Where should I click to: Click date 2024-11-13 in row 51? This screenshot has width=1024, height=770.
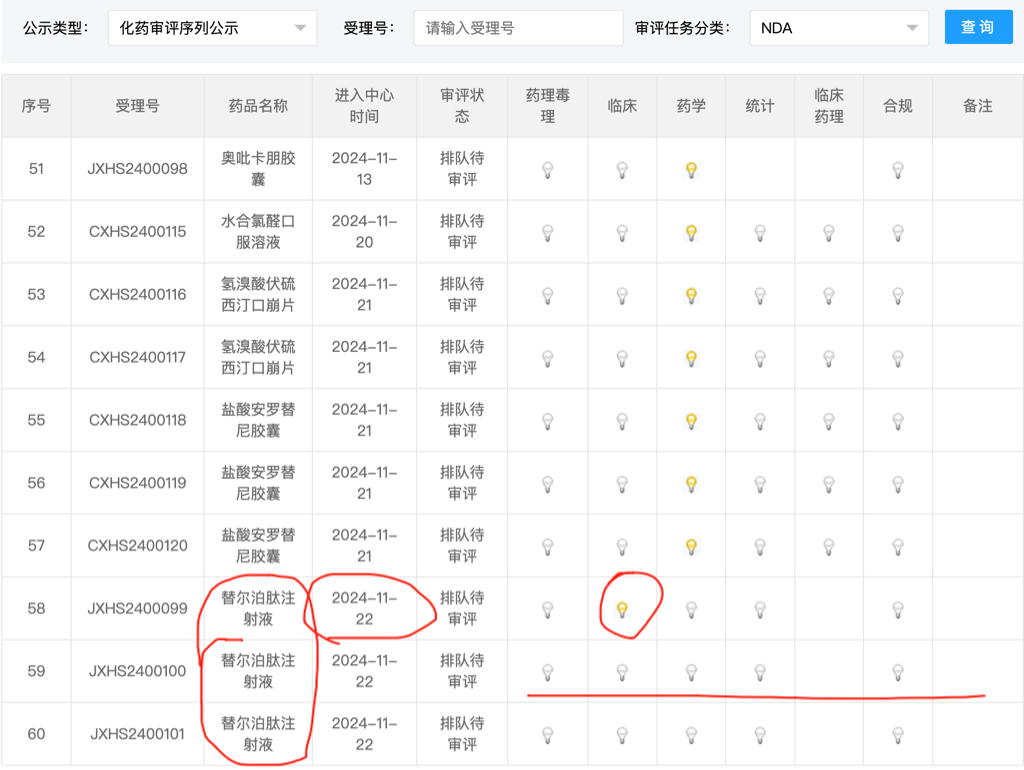pos(364,168)
